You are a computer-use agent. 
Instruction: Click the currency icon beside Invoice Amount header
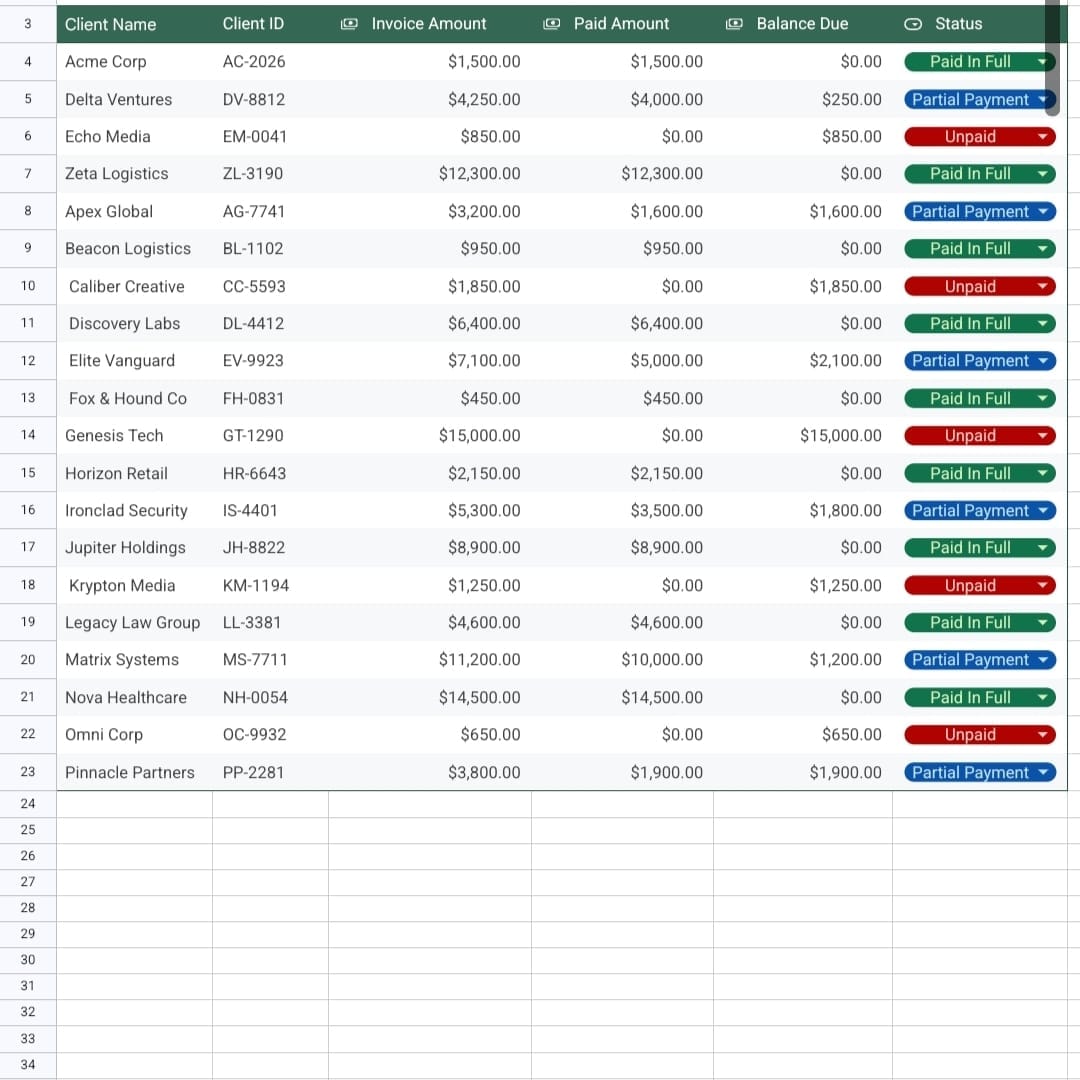click(x=349, y=24)
